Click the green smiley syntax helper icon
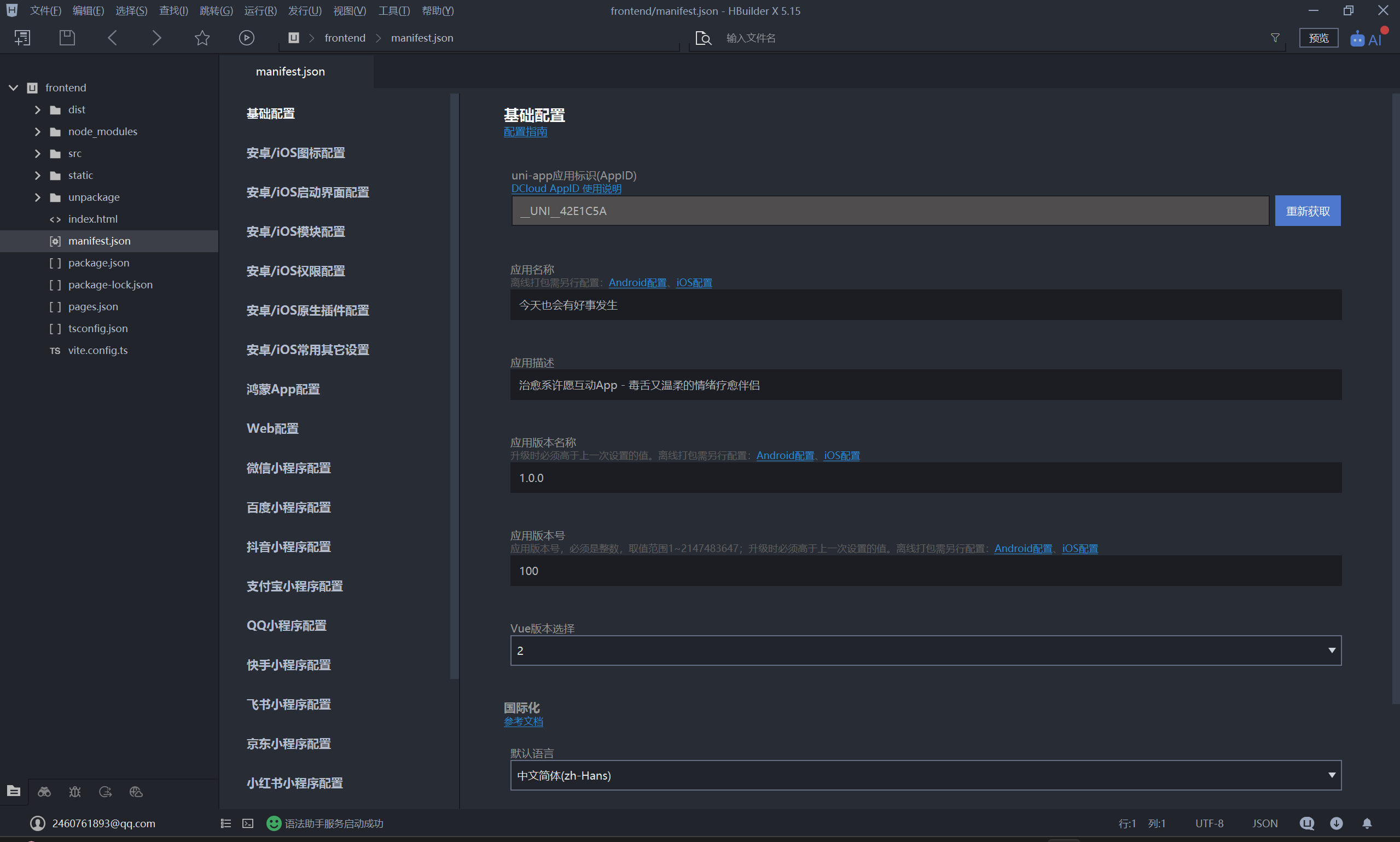The image size is (1400, 842). [274, 823]
